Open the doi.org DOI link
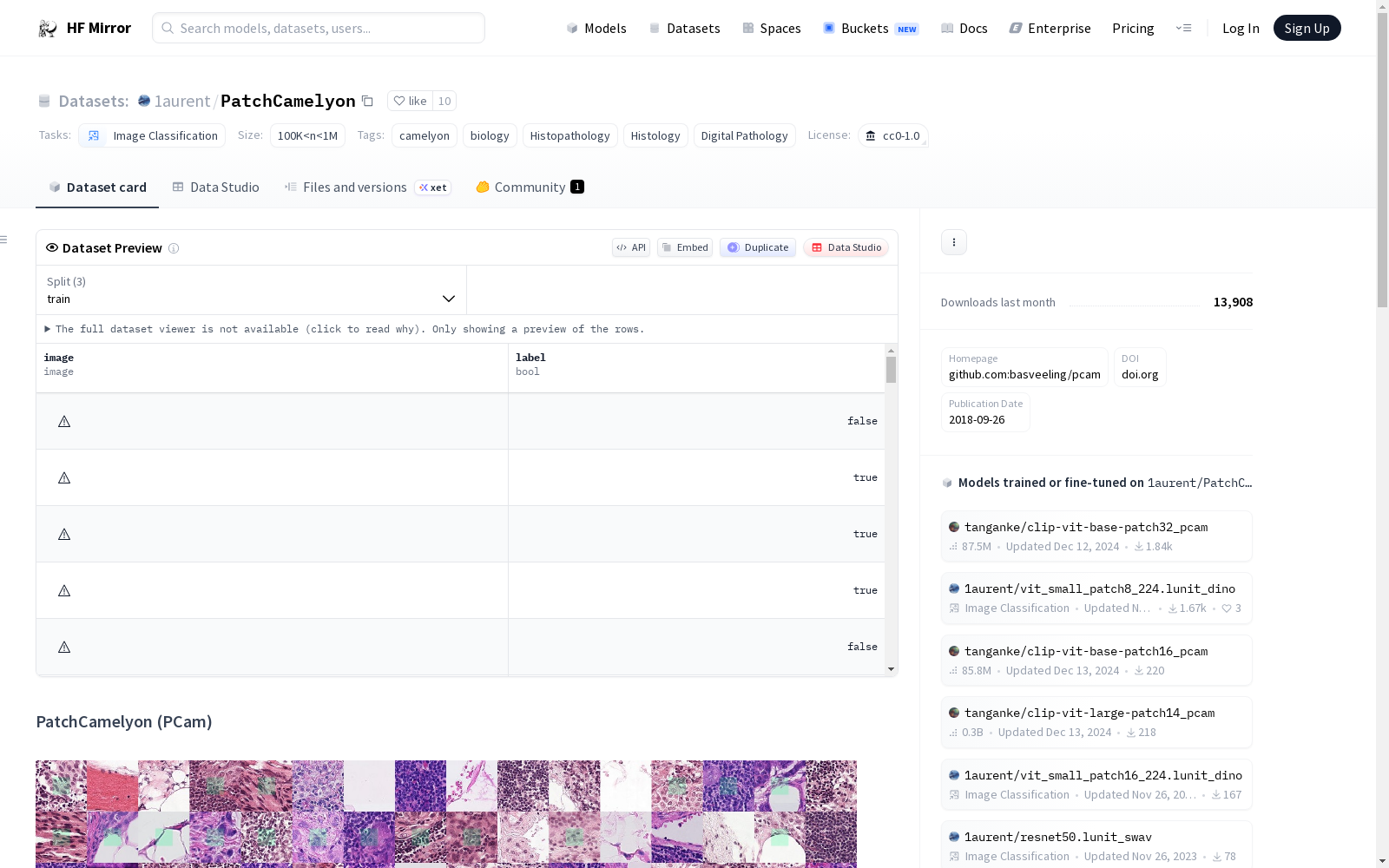This screenshot has height=868, width=1389. 1140,367
